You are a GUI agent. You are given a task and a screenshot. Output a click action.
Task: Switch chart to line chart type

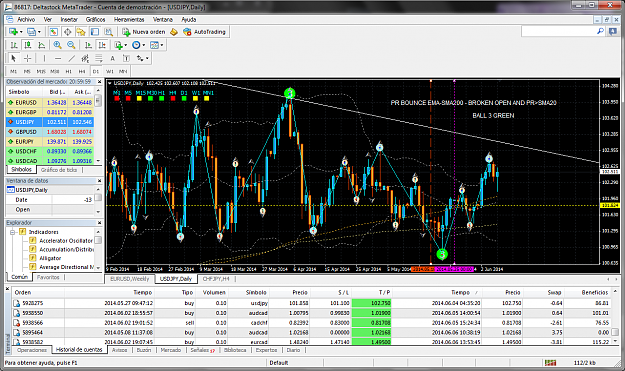pos(41,45)
